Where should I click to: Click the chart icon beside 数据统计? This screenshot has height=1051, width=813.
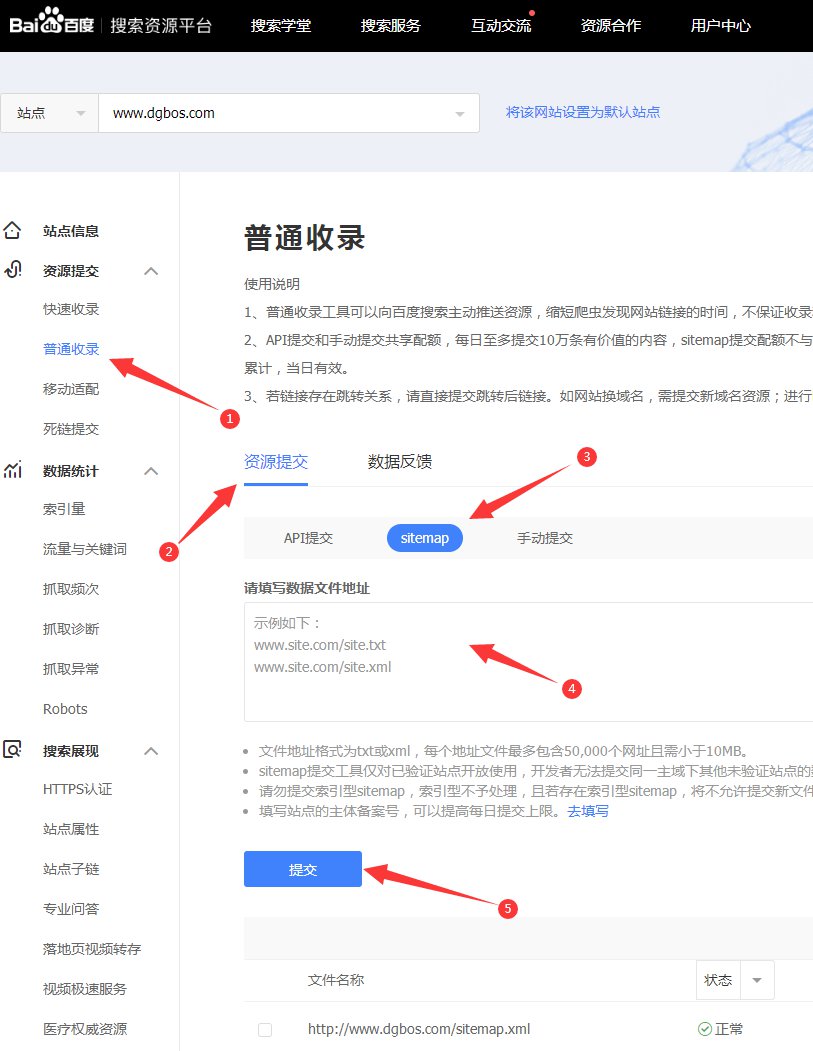(x=12, y=470)
